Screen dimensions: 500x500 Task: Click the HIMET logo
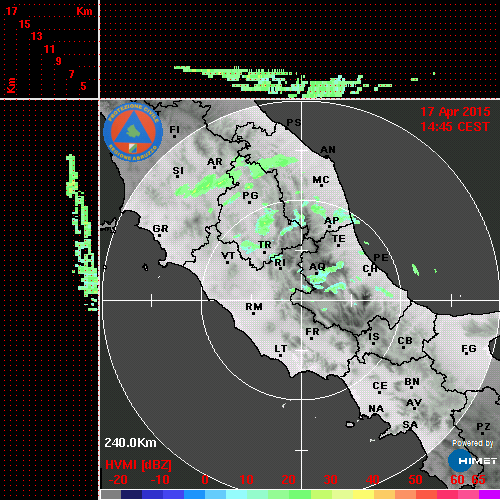pos(473,461)
